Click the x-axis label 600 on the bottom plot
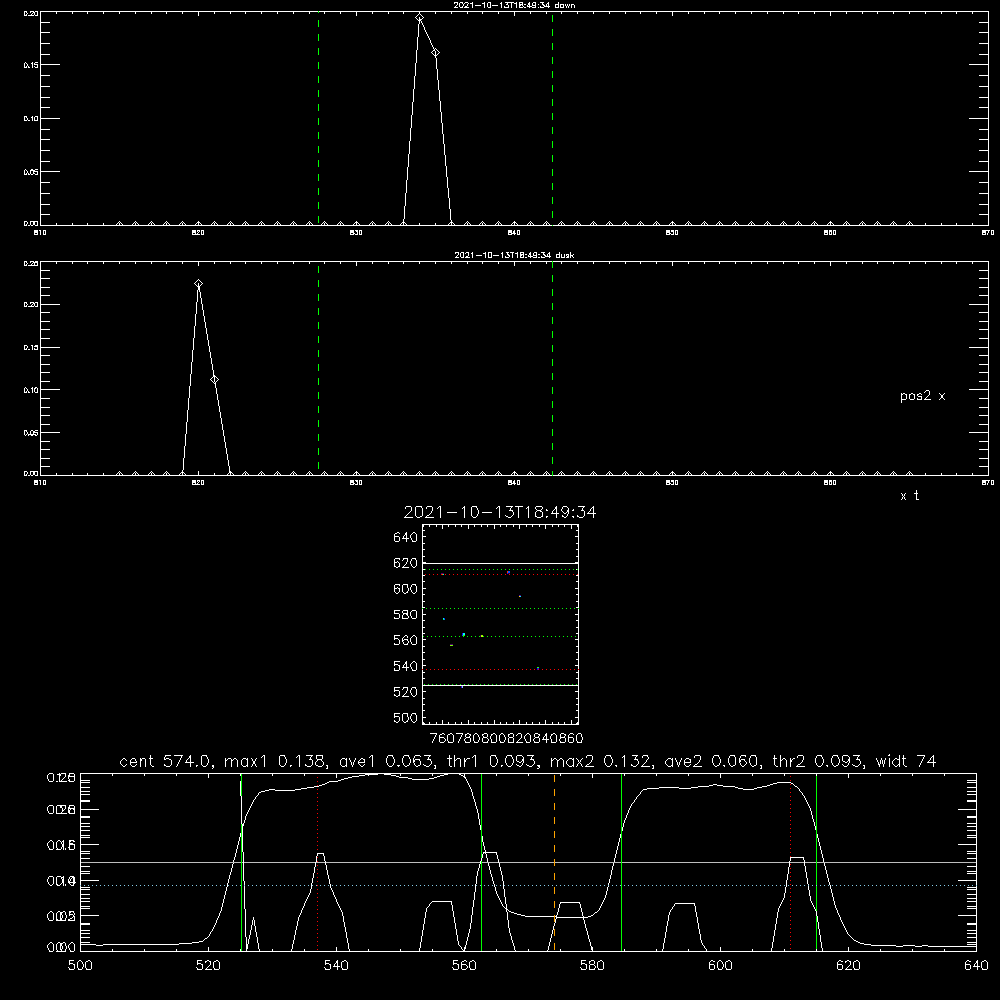Viewport: 1000px width, 1000px height. tap(720, 966)
